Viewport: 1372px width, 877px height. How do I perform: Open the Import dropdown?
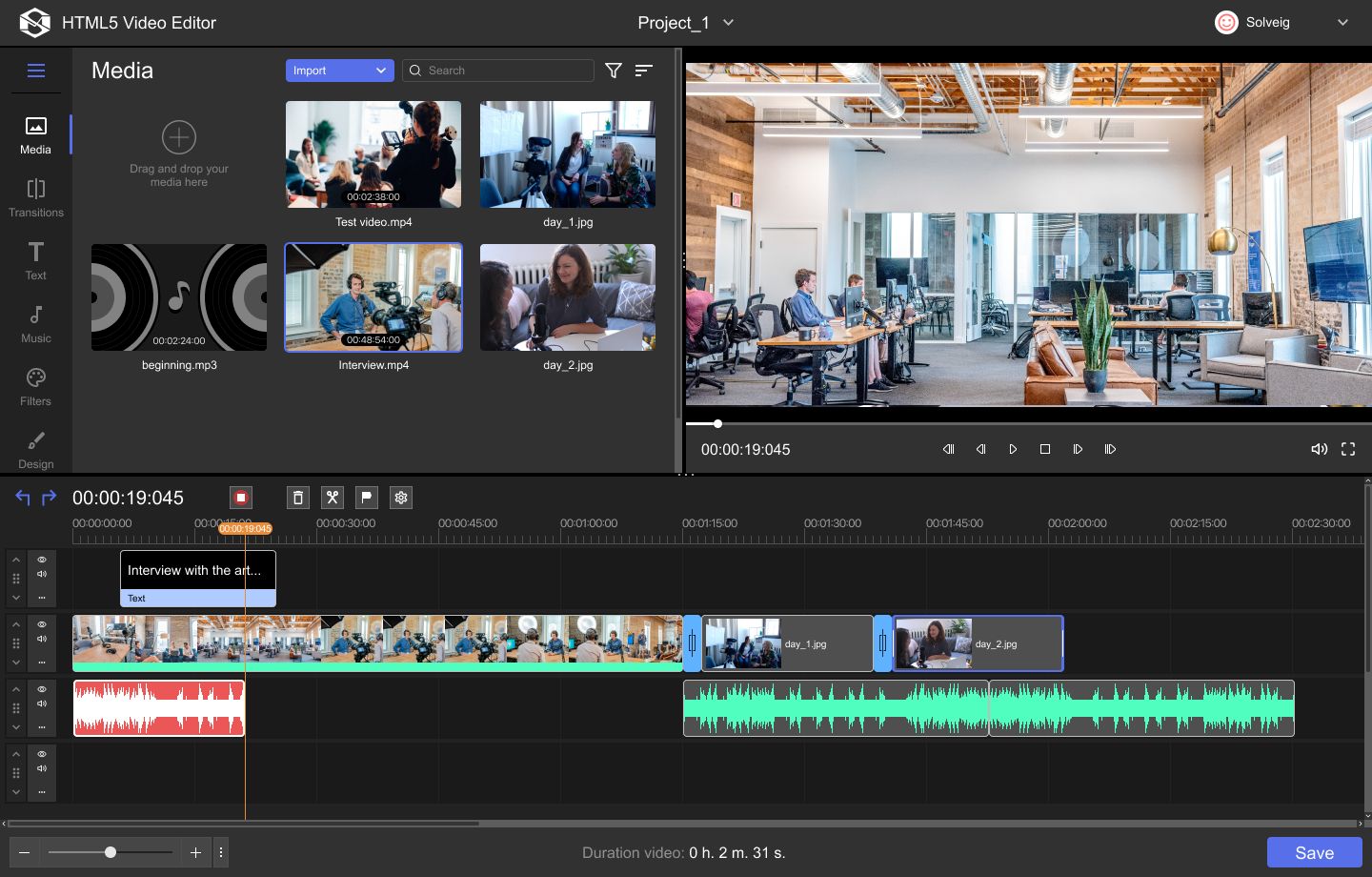tap(339, 71)
